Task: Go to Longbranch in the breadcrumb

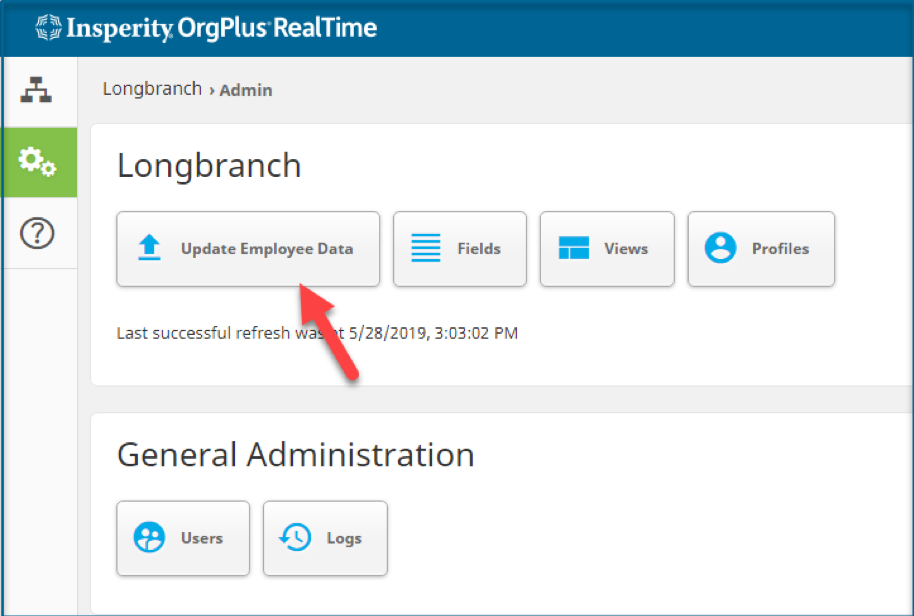Action: pos(152,89)
